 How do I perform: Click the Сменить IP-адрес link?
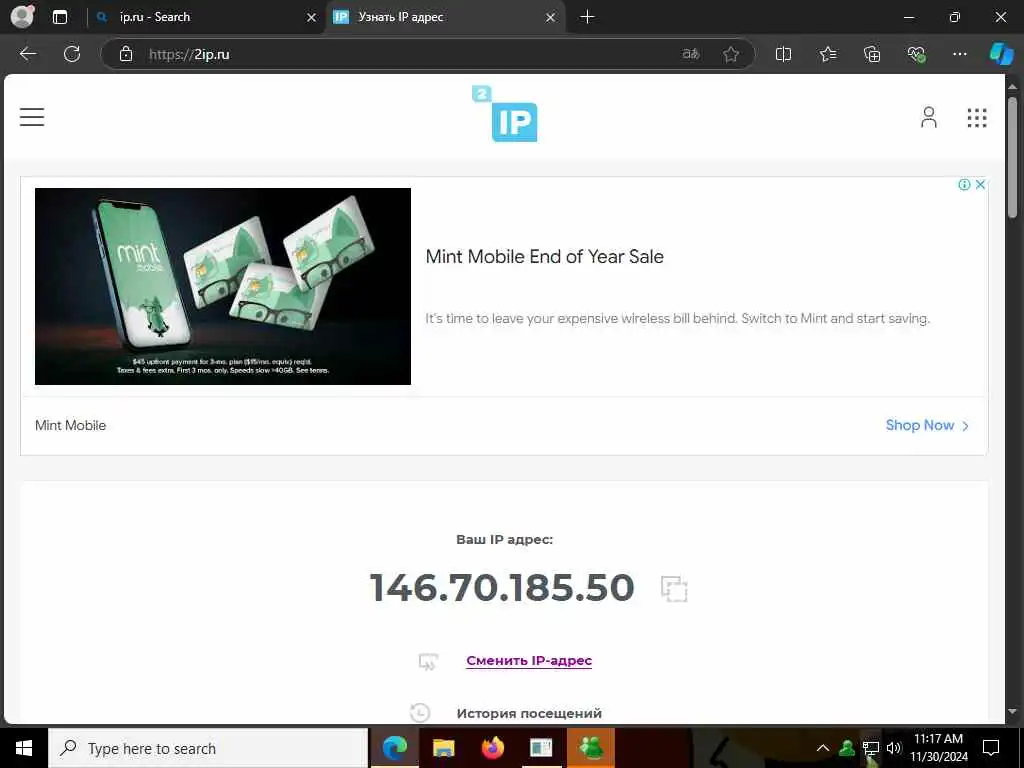529,661
